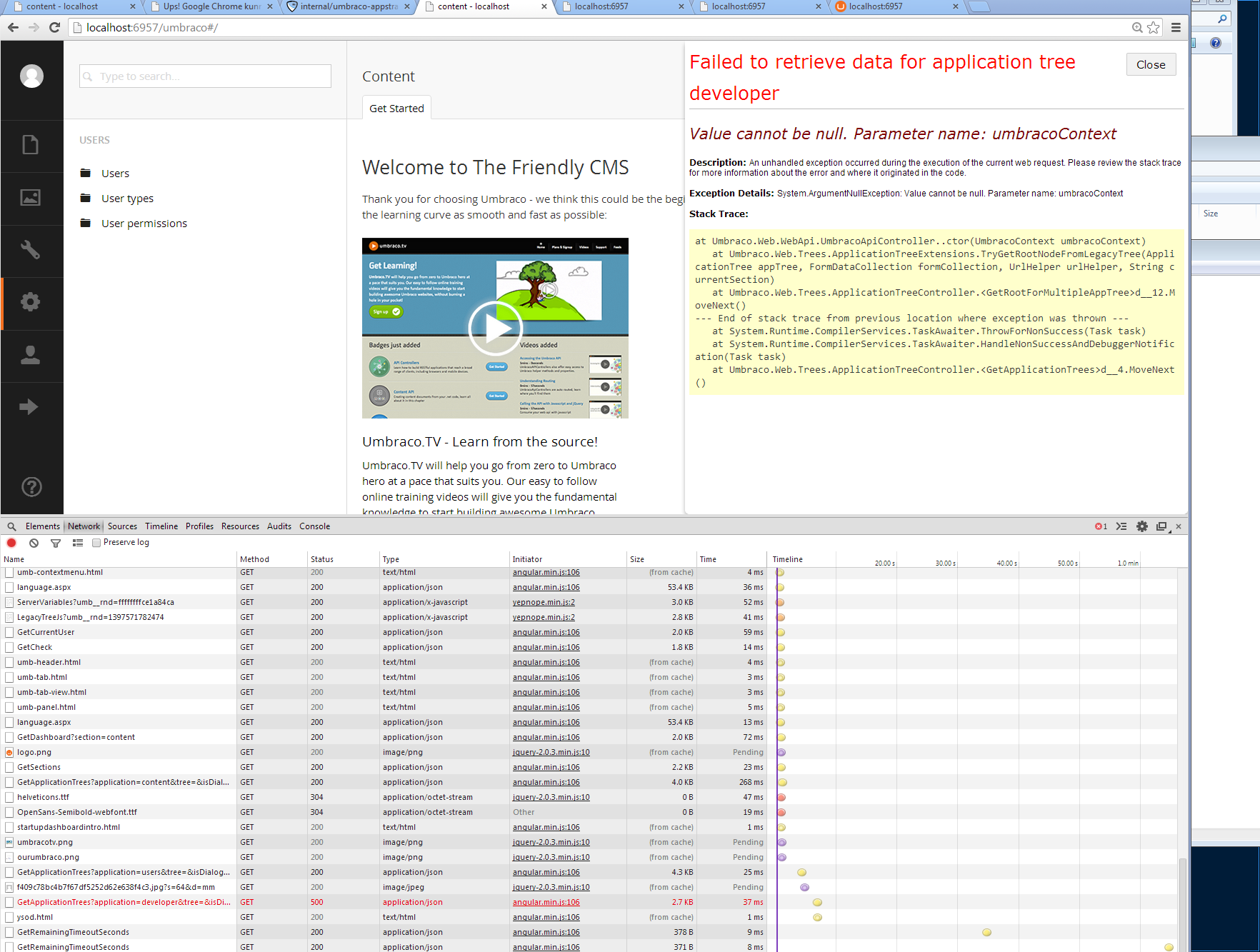Sort network requests by Status column
Viewport: 1260px width, 952px height.
pyautogui.click(x=342, y=559)
